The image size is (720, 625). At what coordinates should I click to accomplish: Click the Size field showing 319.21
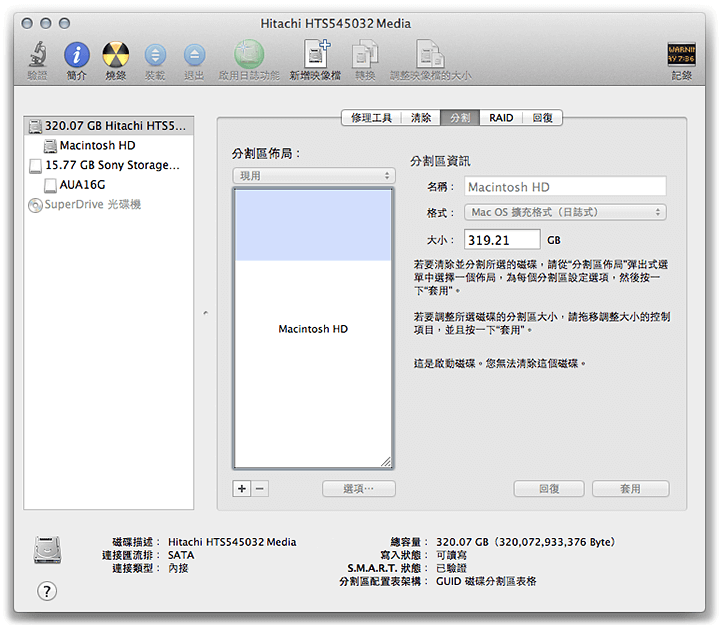click(x=502, y=240)
